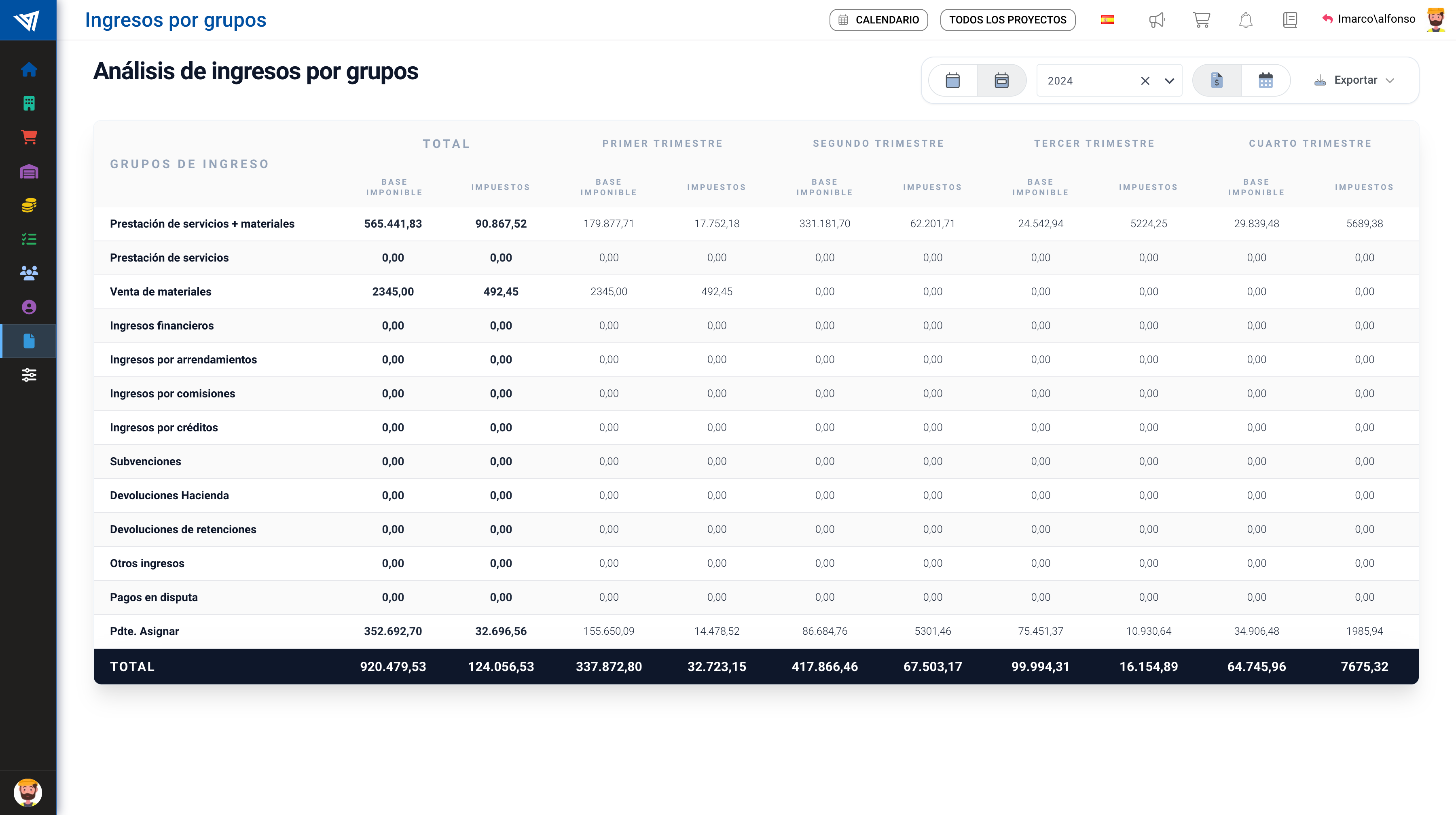Open the people group sidebar icon
This screenshot has width=1456, height=815.
(x=29, y=273)
